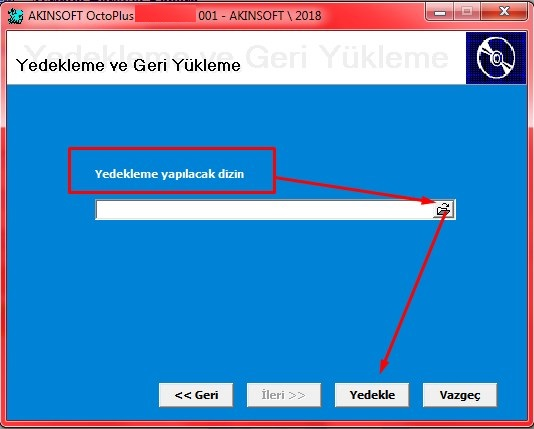Go back with the << Geri button
The width and height of the screenshot is (534, 429).
(196, 395)
